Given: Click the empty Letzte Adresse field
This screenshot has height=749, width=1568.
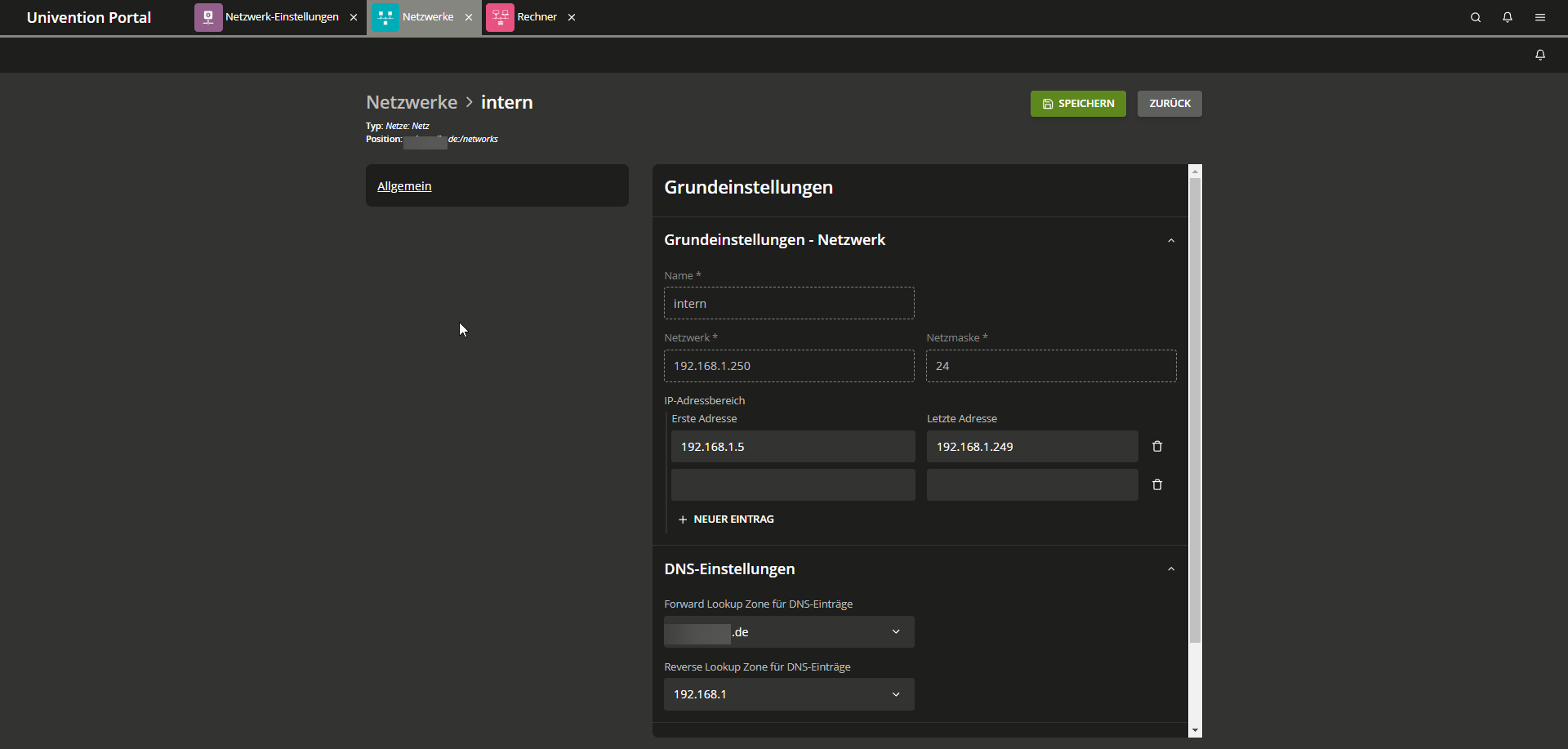Looking at the screenshot, I should click(1032, 485).
